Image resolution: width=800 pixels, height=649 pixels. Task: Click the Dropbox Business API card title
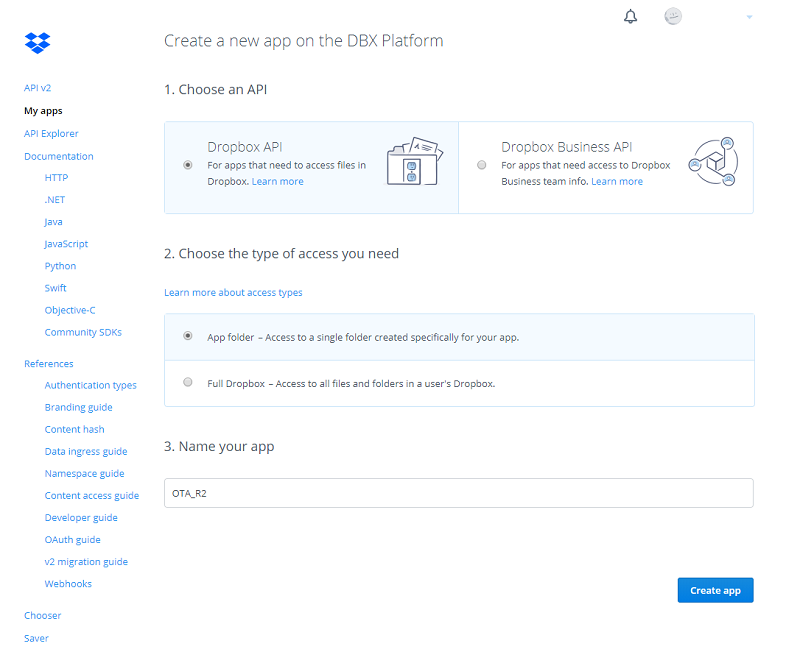(x=567, y=147)
